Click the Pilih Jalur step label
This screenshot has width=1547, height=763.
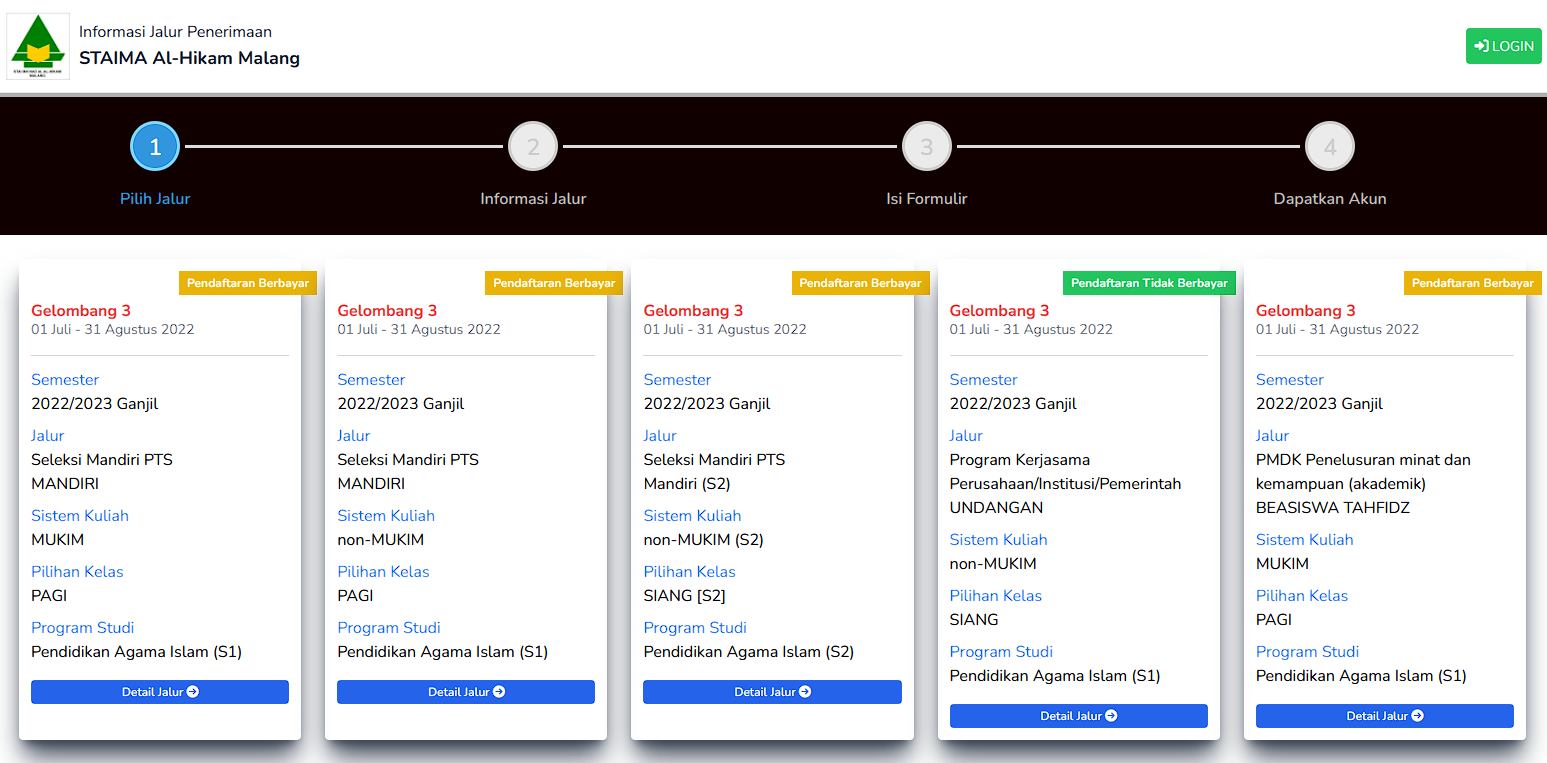click(x=155, y=199)
